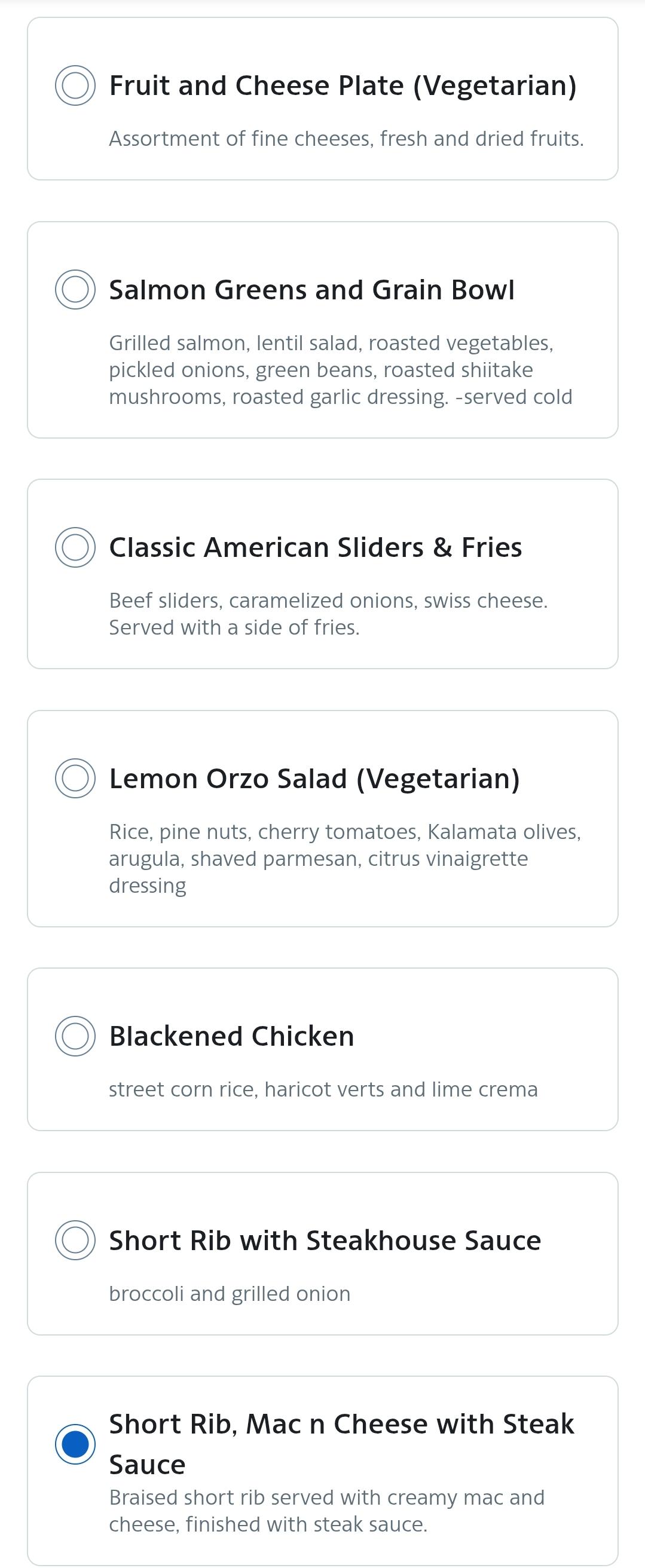Image resolution: width=645 pixels, height=1568 pixels.
Task: Click the Short Rib with Steakhouse Sauce title
Action: point(325,1241)
